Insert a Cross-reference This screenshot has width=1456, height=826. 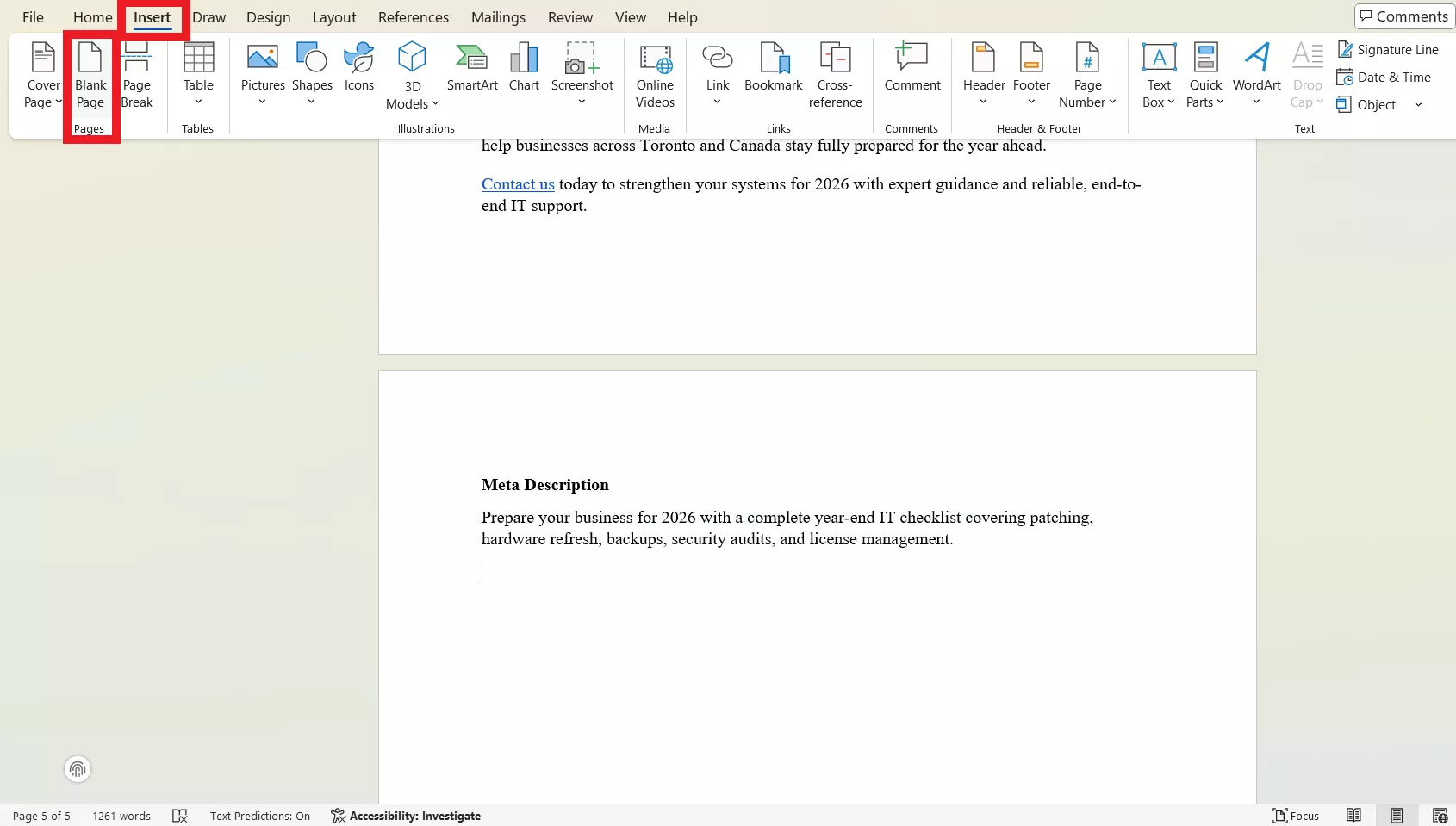835,76
